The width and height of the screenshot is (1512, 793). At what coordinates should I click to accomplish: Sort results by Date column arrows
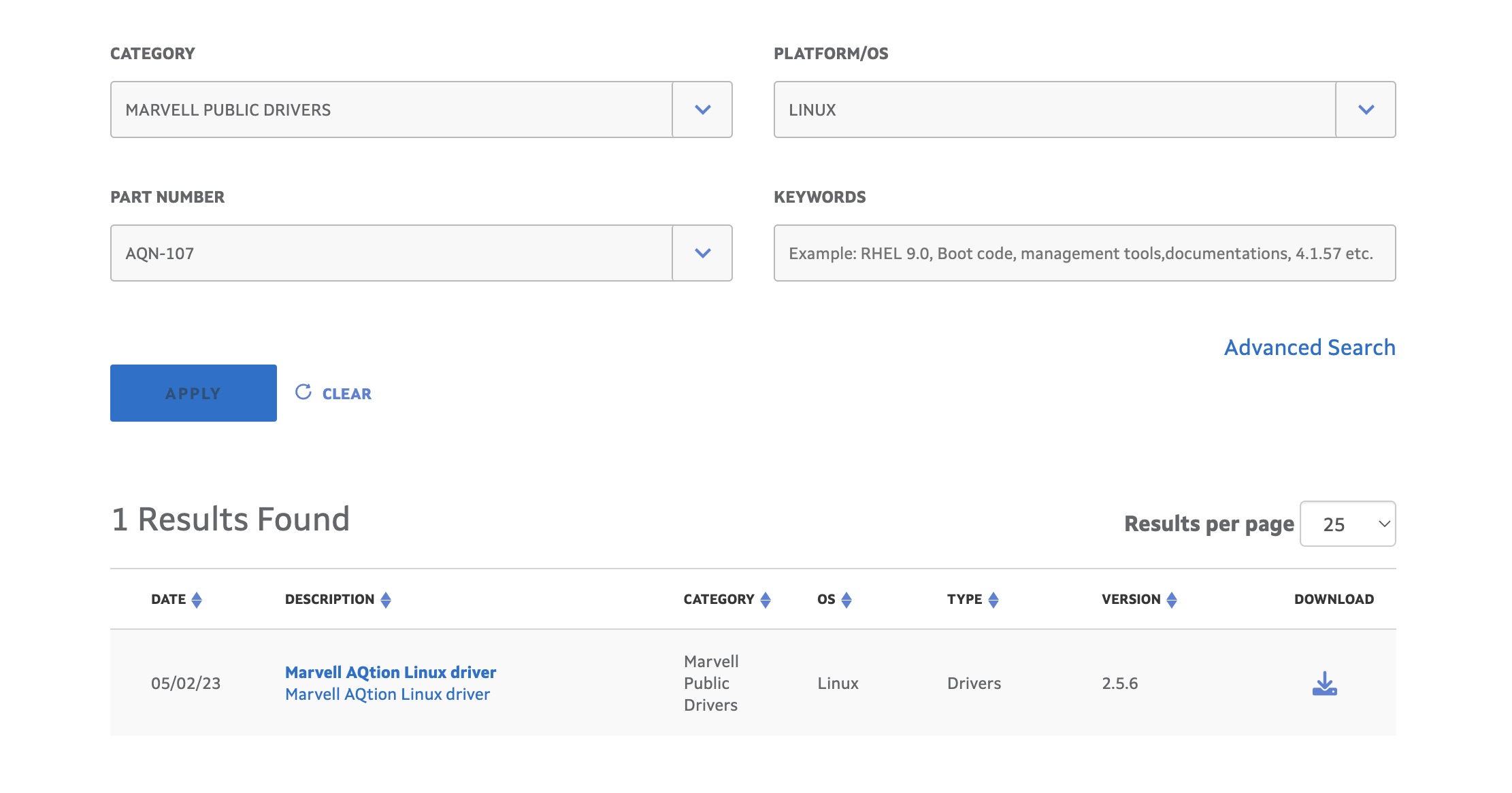pyautogui.click(x=197, y=600)
